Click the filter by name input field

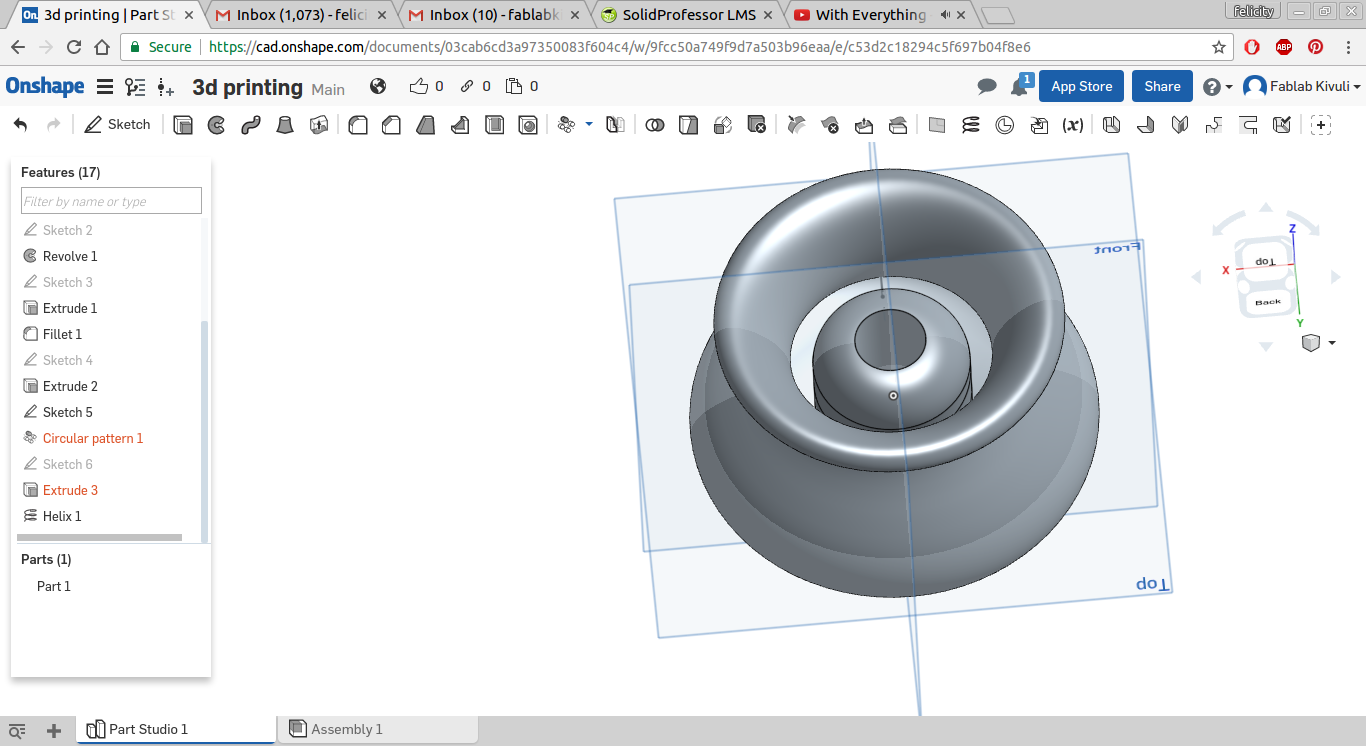pyautogui.click(x=111, y=201)
